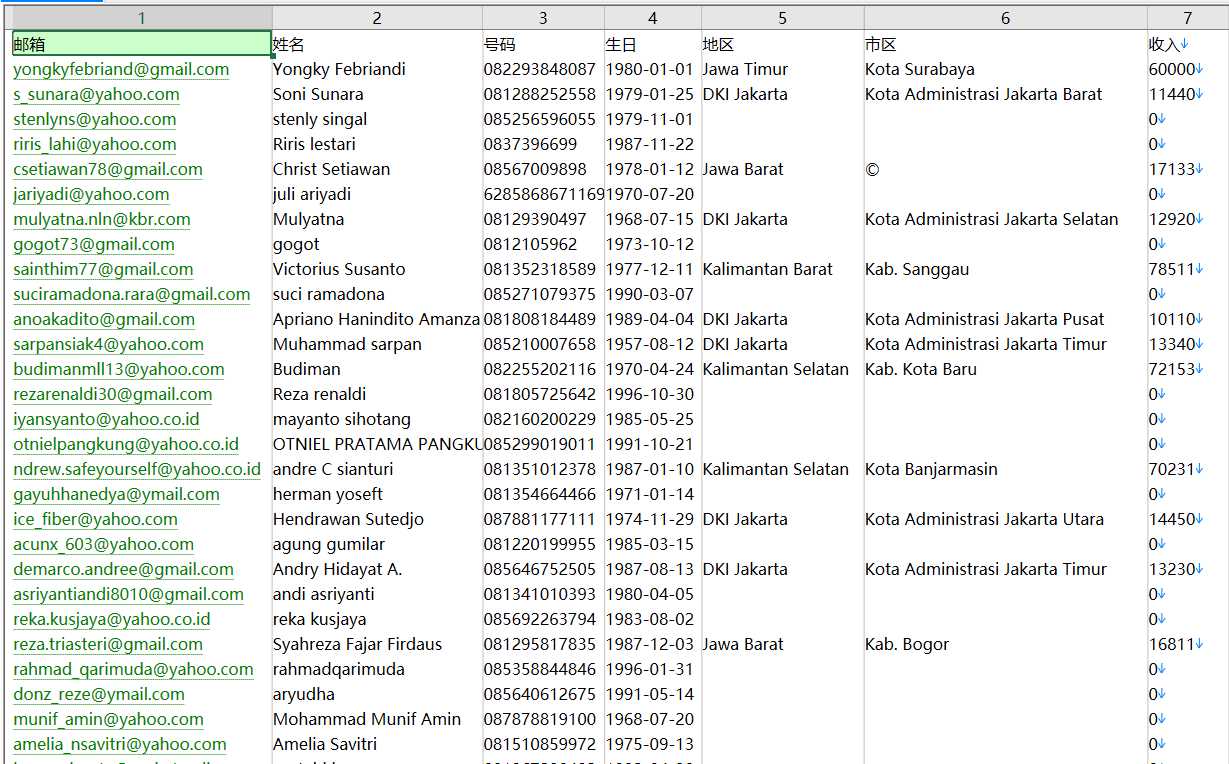Click the 号码 header cell

coord(543,44)
